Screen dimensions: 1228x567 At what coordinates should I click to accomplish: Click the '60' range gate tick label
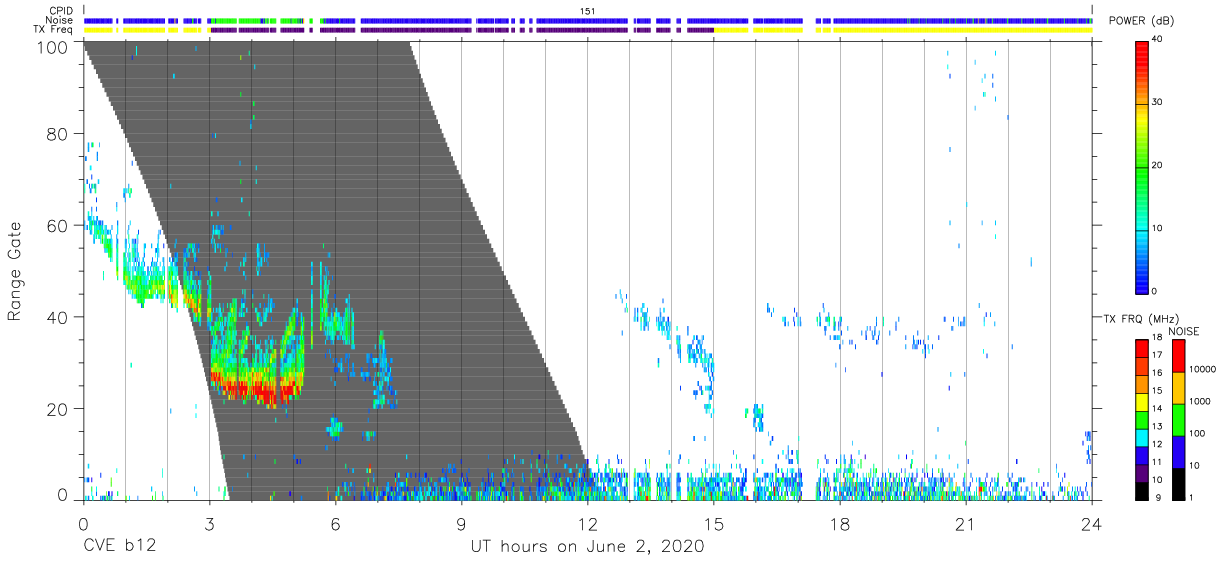pyautogui.click(x=59, y=225)
